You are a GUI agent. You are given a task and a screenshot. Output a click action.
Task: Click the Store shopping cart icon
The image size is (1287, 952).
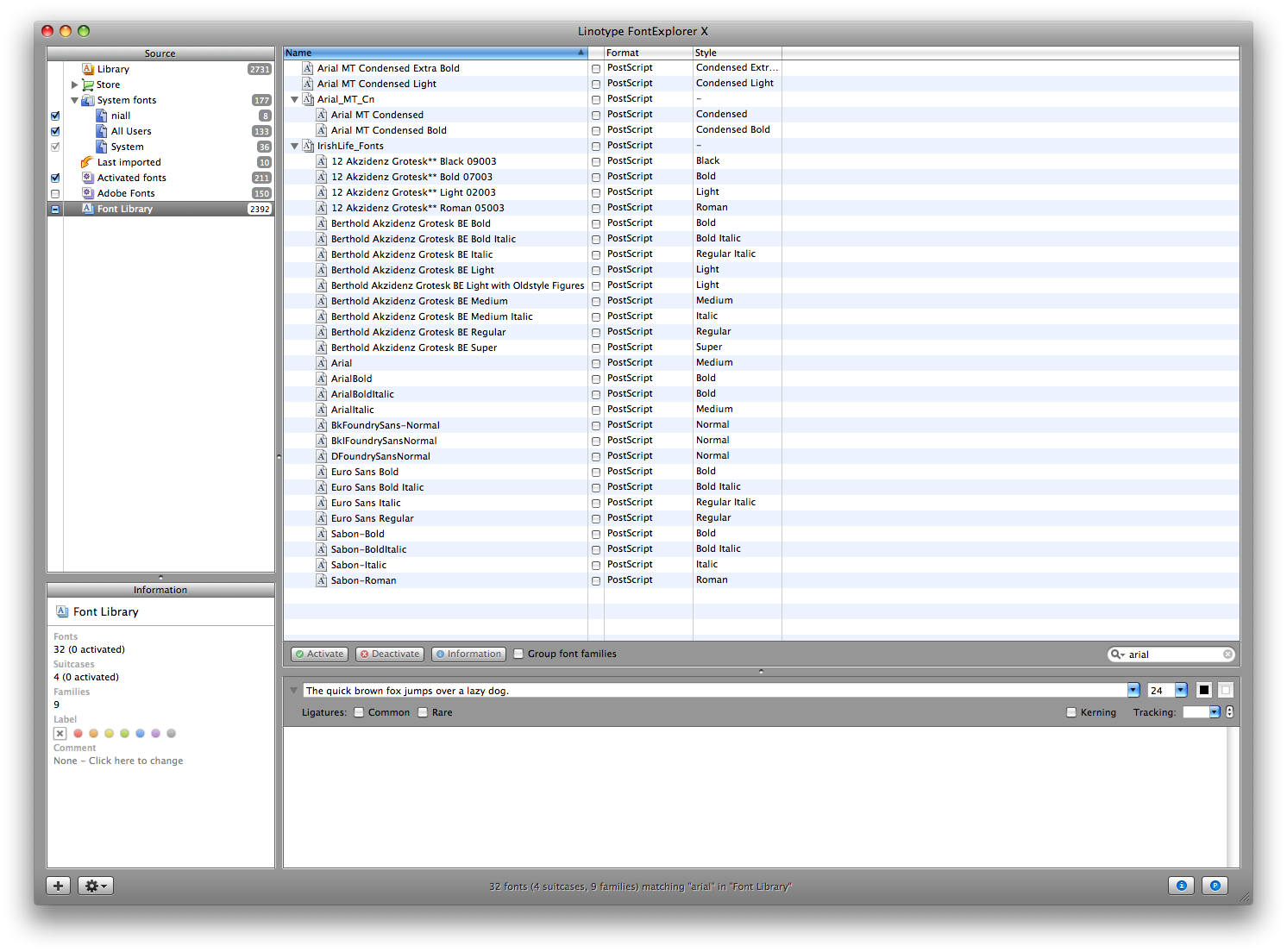click(x=87, y=85)
